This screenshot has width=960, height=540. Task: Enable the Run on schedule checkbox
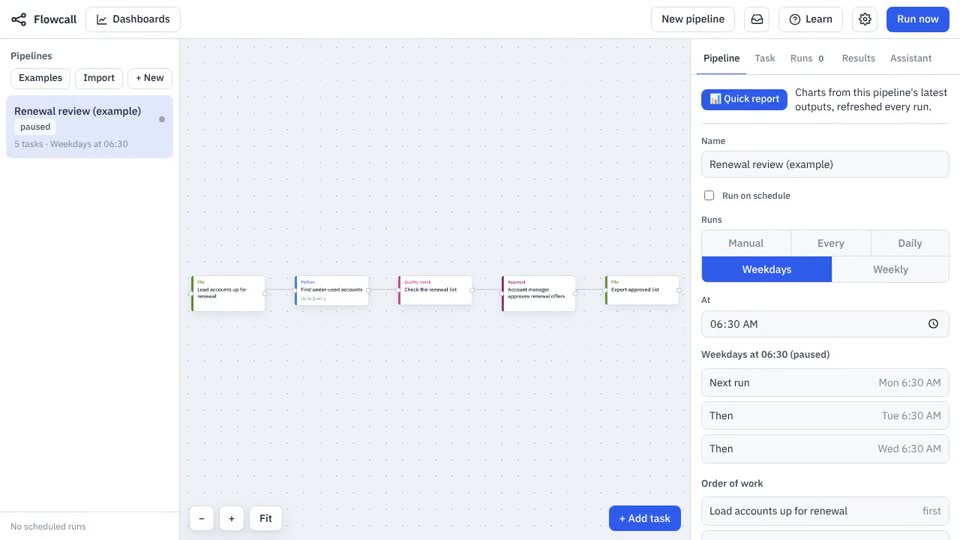point(709,195)
